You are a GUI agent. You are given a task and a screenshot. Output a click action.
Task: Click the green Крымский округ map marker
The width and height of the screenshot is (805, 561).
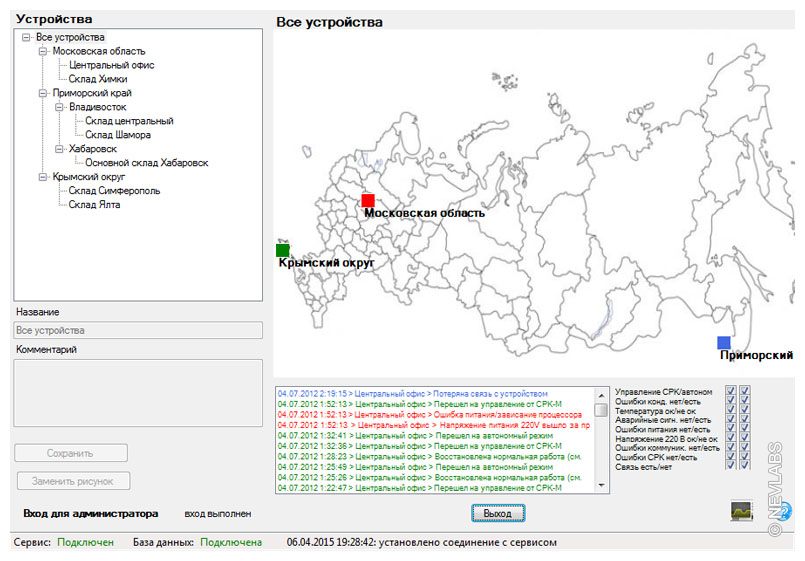[283, 250]
